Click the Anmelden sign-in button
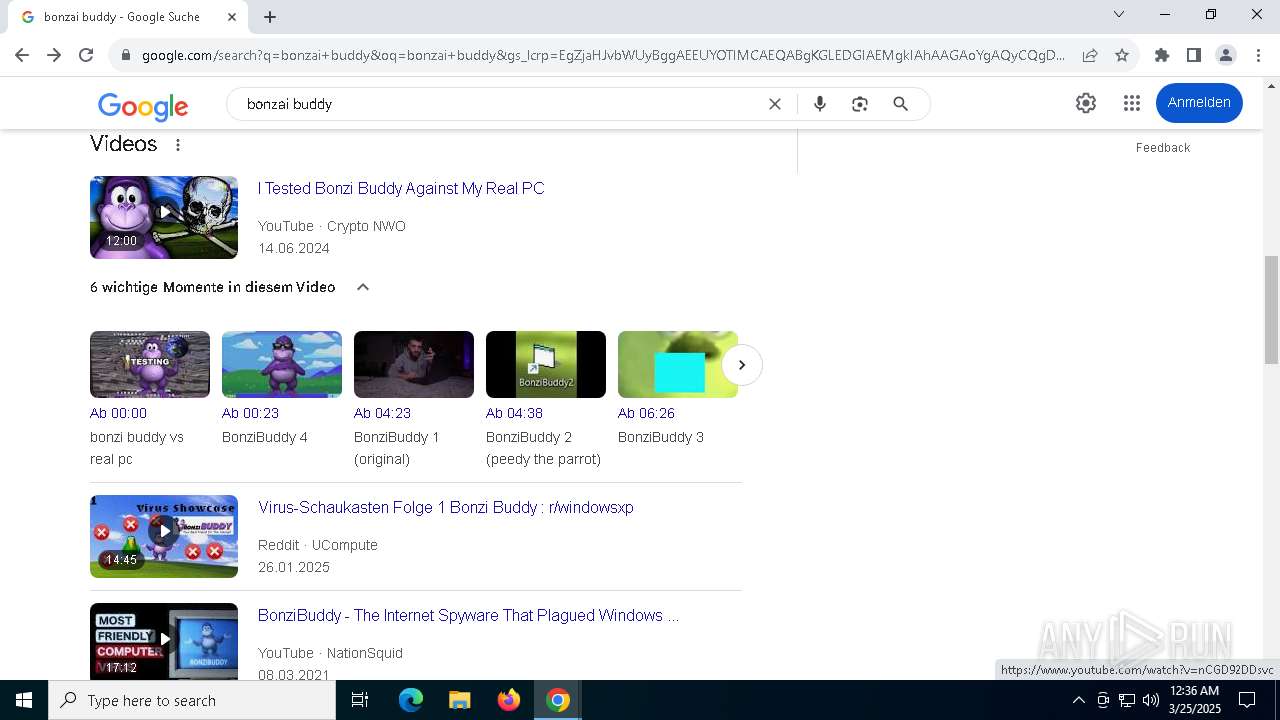The width and height of the screenshot is (1280, 720). (x=1199, y=103)
